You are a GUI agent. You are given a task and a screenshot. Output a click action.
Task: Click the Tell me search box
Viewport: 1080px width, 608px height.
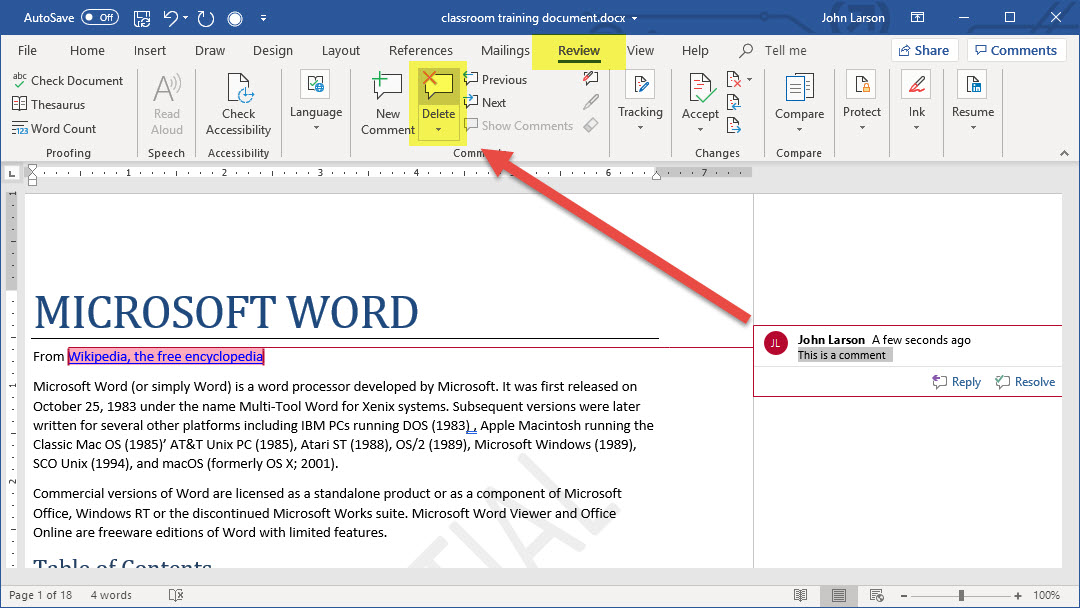(x=785, y=51)
